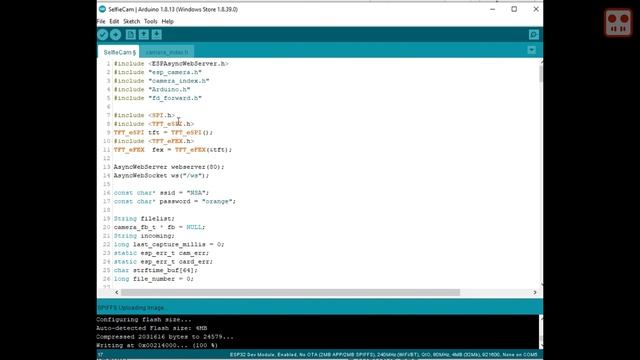This screenshot has width=640, height=360.
Task: Minimize the Arduino window
Action: [x=493, y=9]
